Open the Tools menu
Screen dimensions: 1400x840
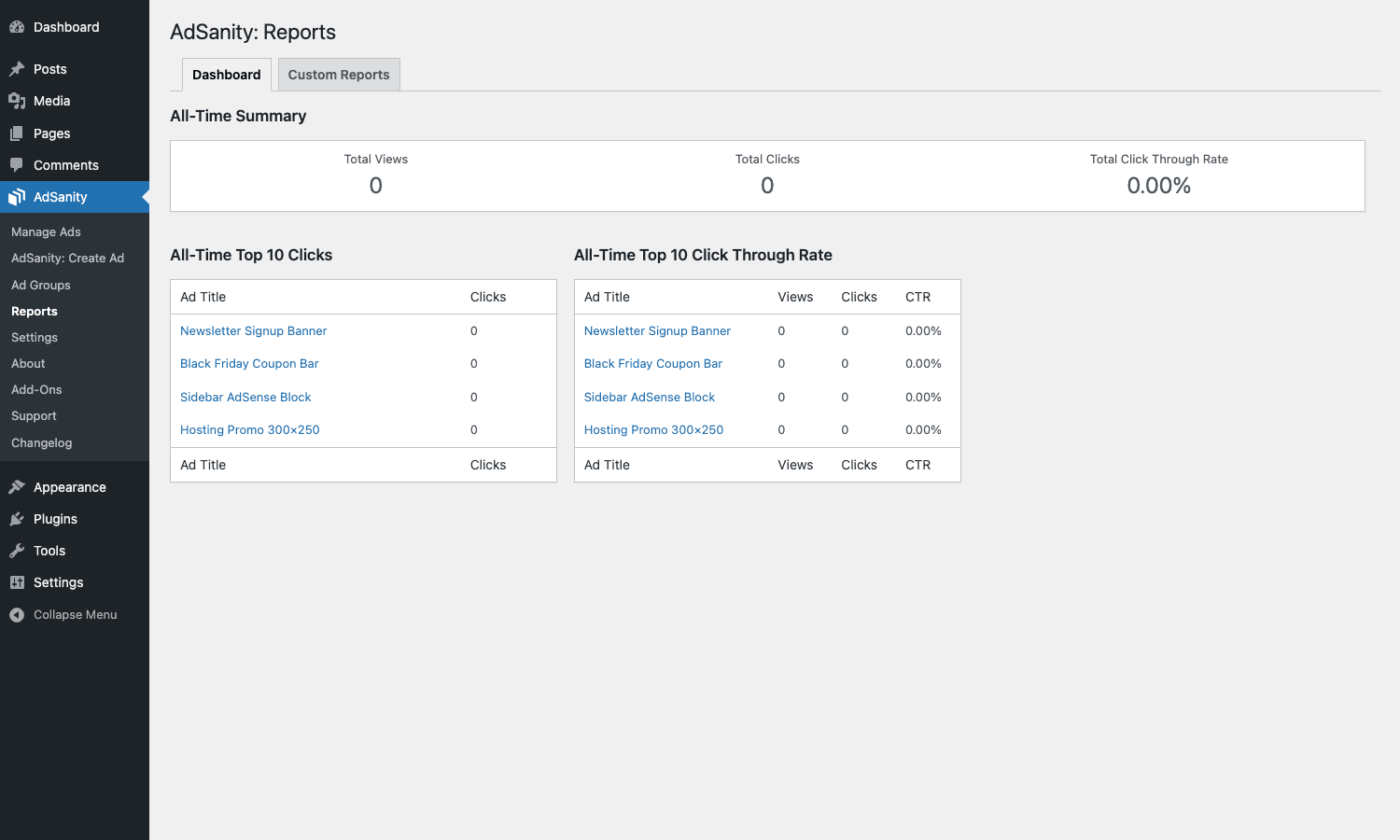coord(49,551)
